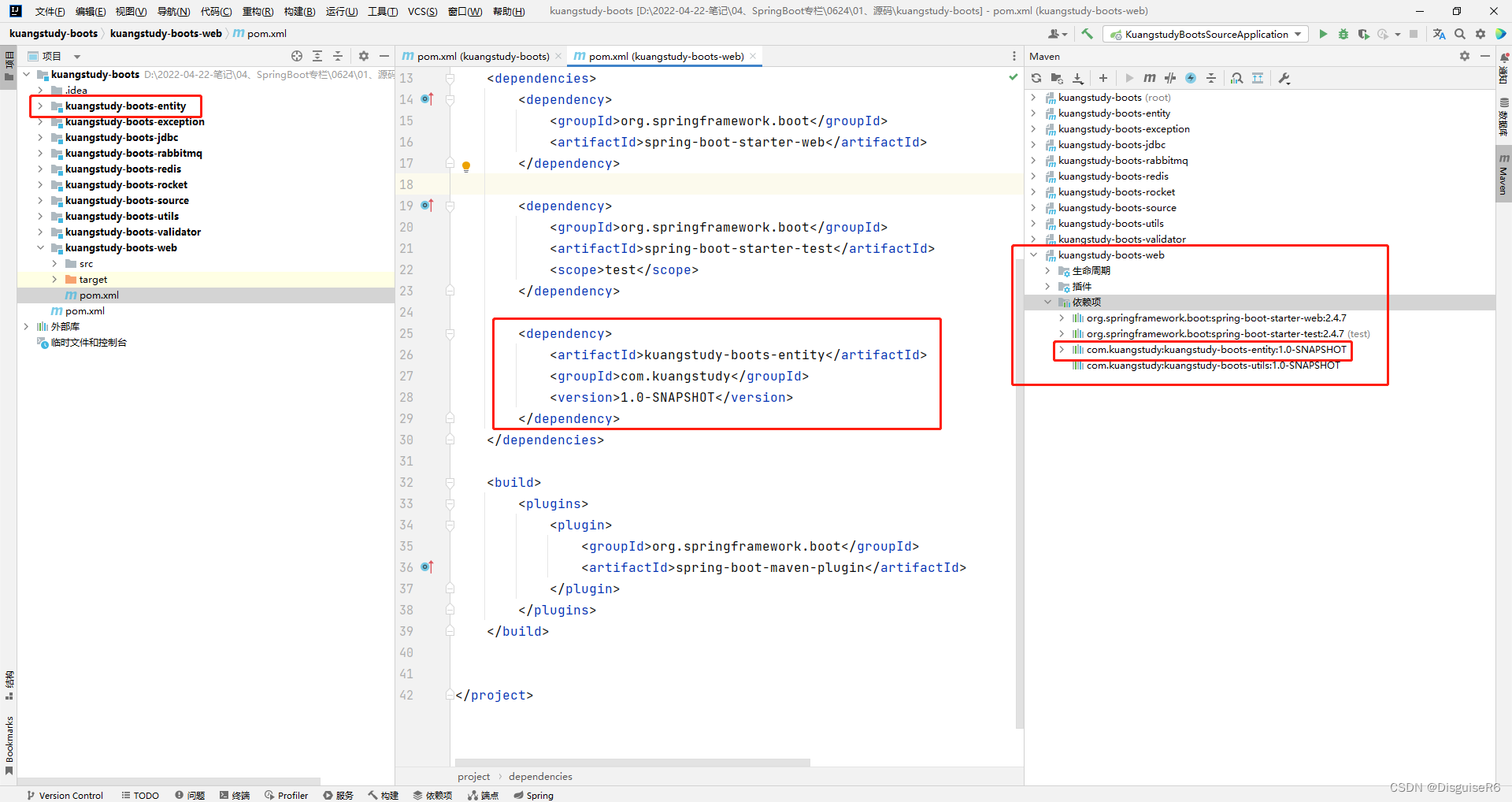Image resolution: width=1512 pixels, height=802 pixels.
Task: Click Search Everywhere magnifier icon
Action: click(x=1460, y=34)
